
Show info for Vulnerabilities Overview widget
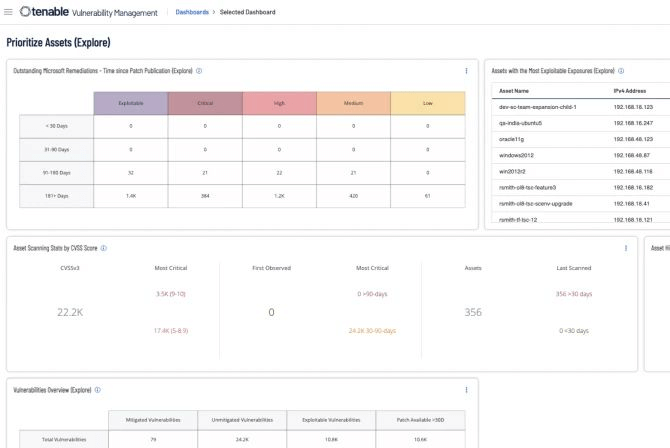(98, 390)
